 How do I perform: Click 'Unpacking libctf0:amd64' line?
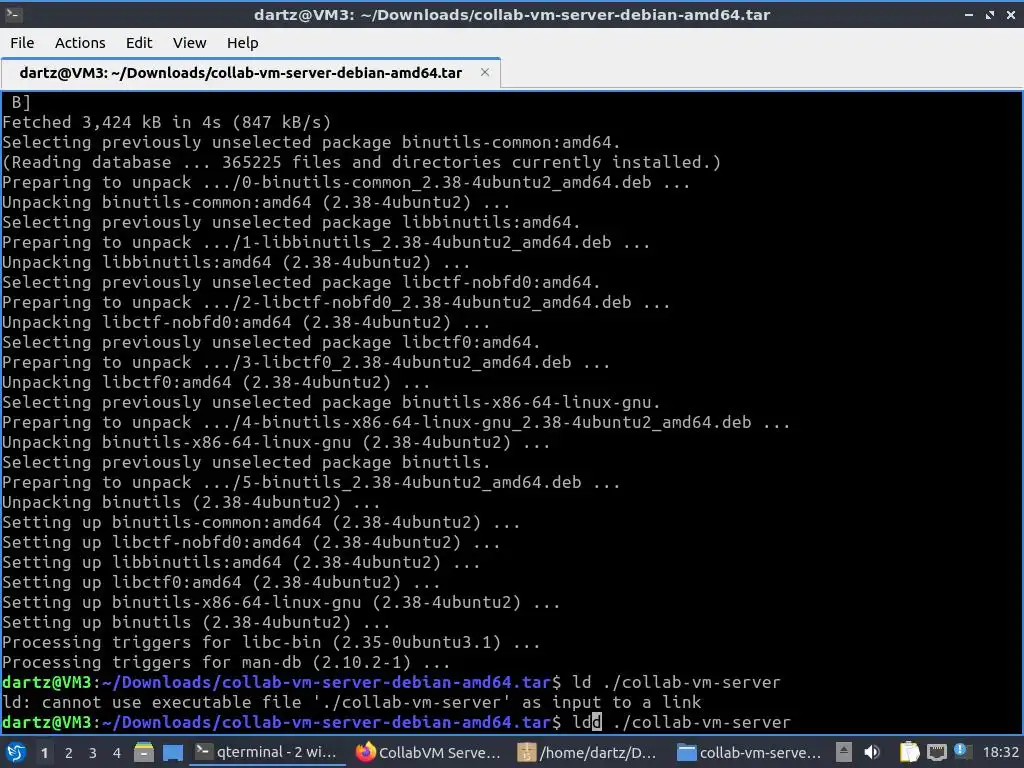click(x=216, y=382)
